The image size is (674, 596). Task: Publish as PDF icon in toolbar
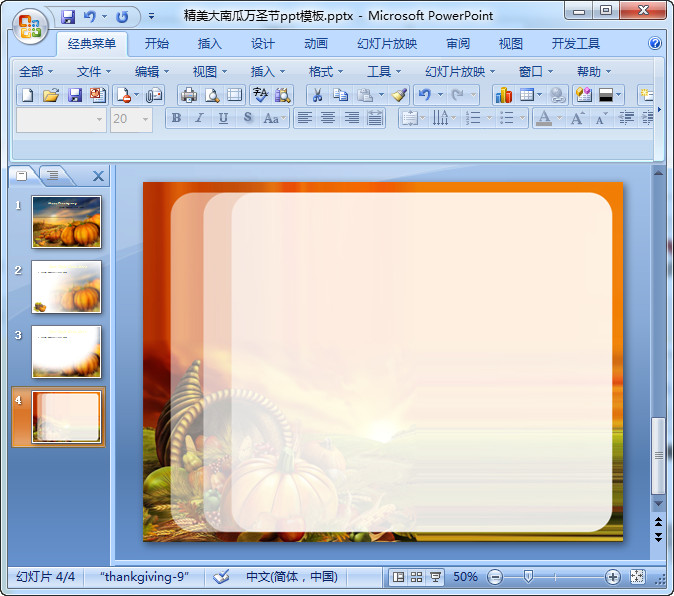point(98,95)
